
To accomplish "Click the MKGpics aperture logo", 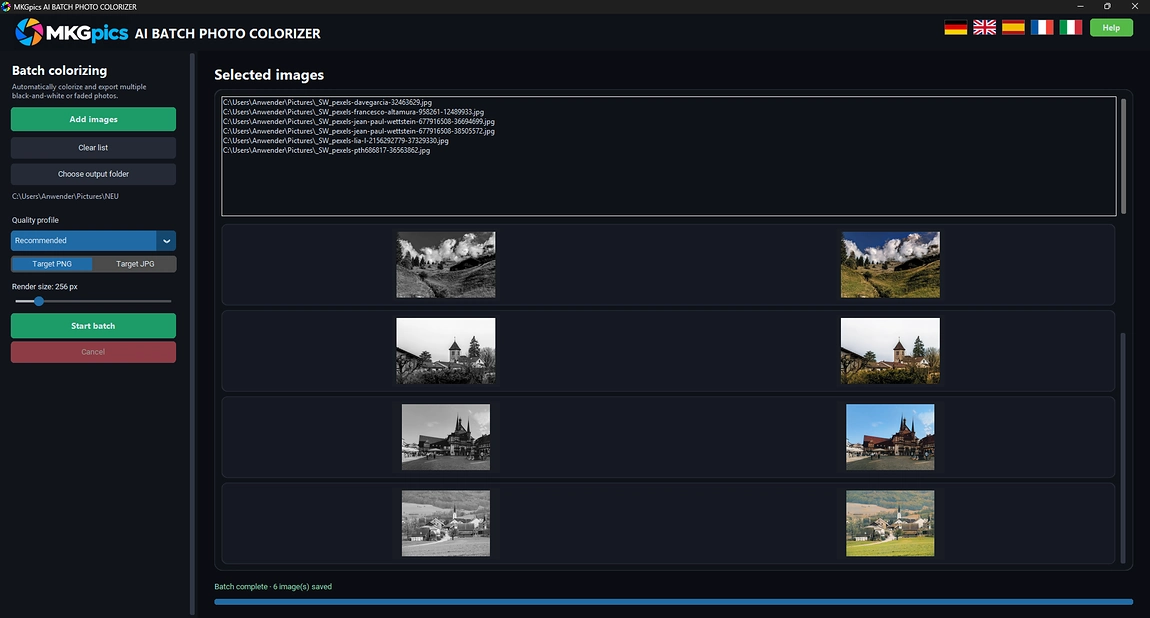I will [x=29, y=32].
